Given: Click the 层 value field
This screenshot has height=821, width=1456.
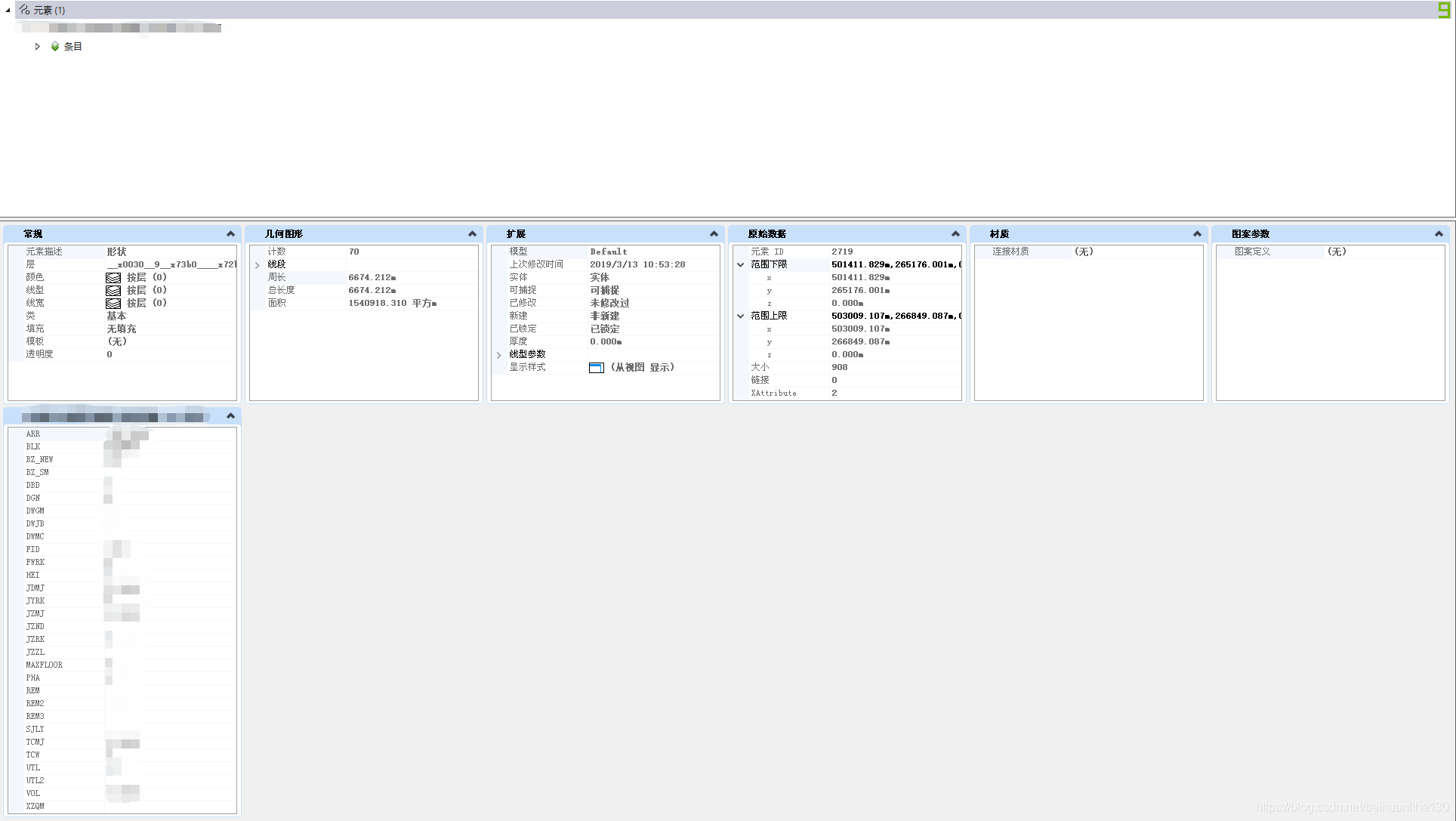Looking at the screenshot, I should point(171,264).
